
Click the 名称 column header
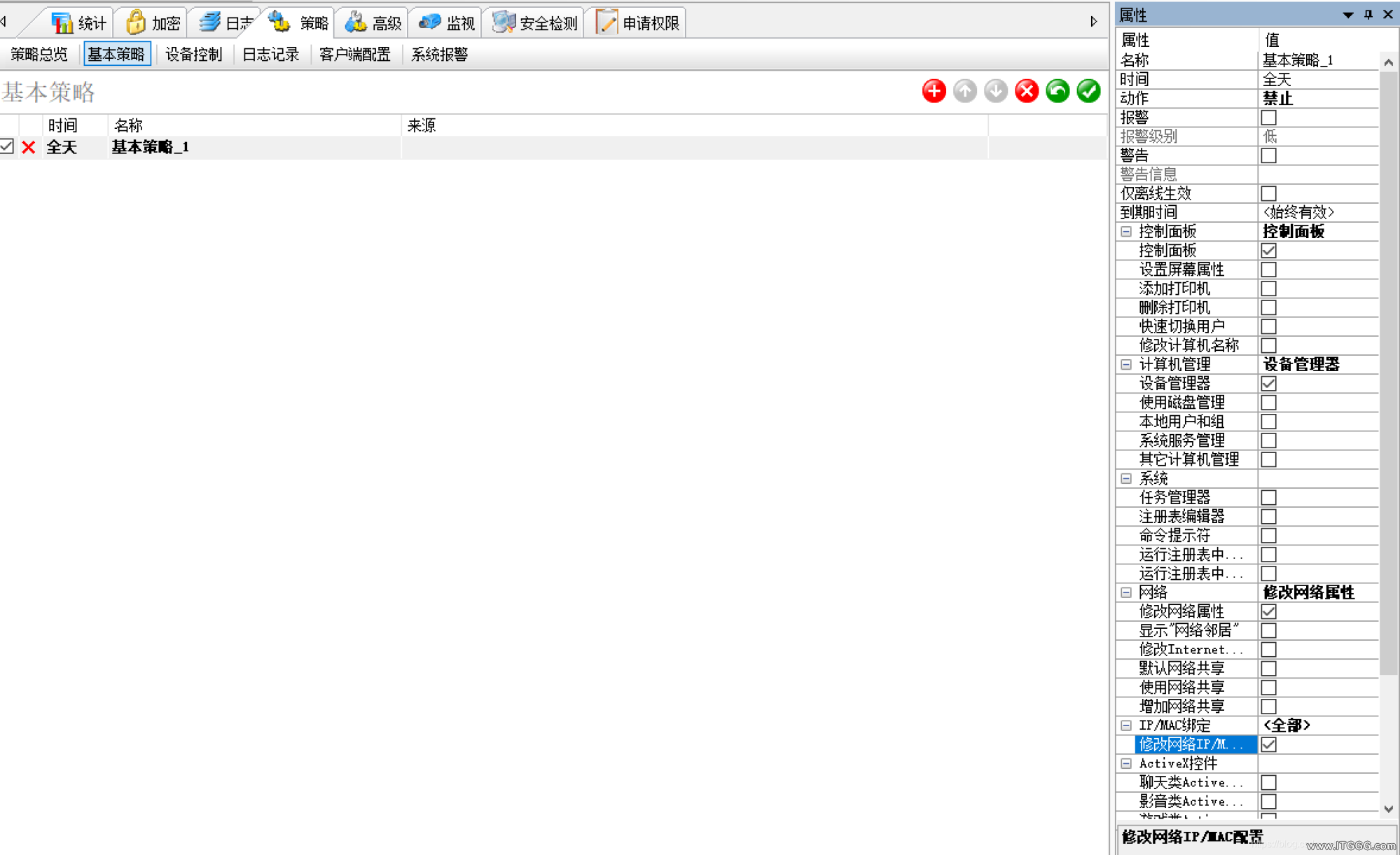(254, 125)
